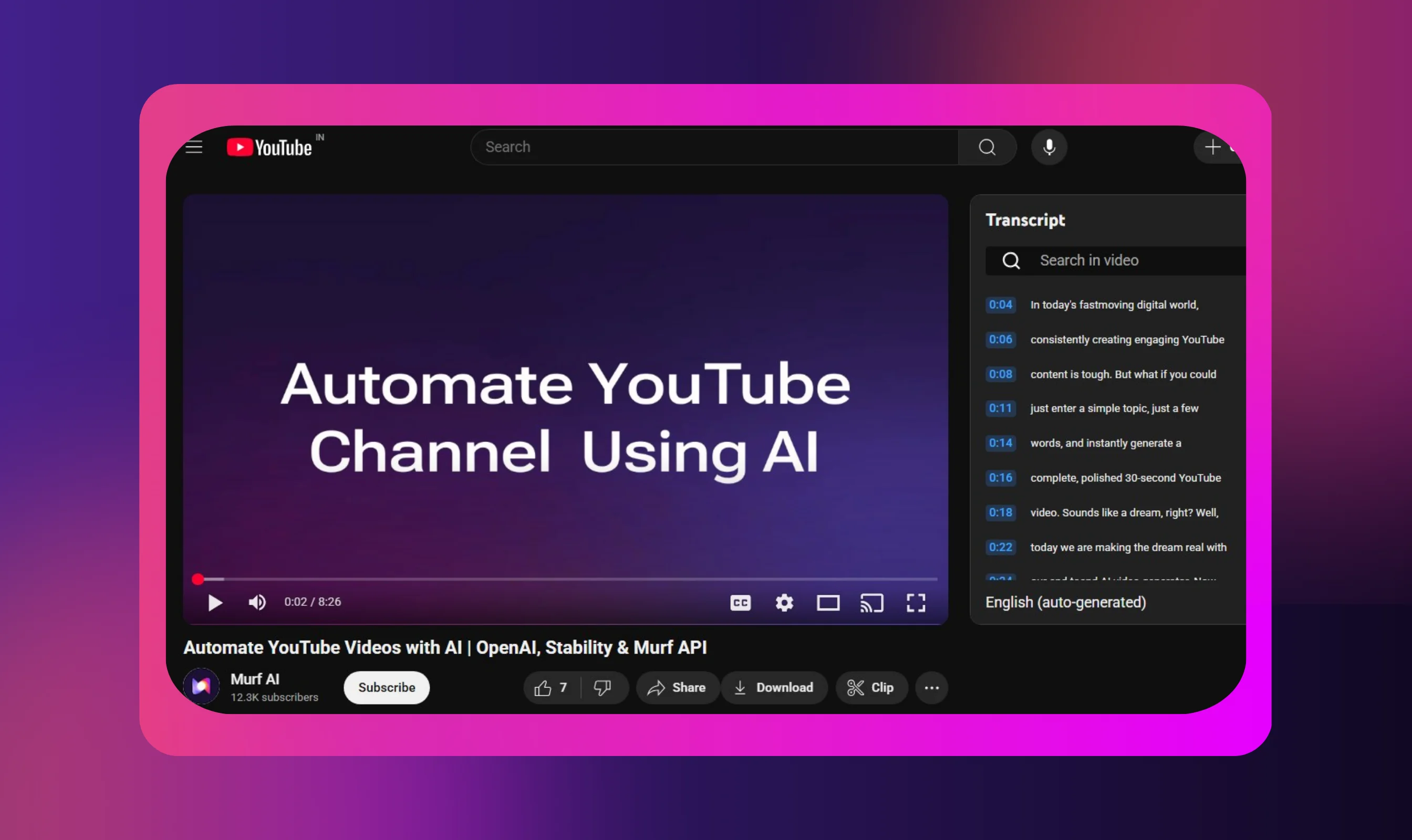Jump to transcript timestamp 0:16
Screen dimensions: 1412x840
1000,478
